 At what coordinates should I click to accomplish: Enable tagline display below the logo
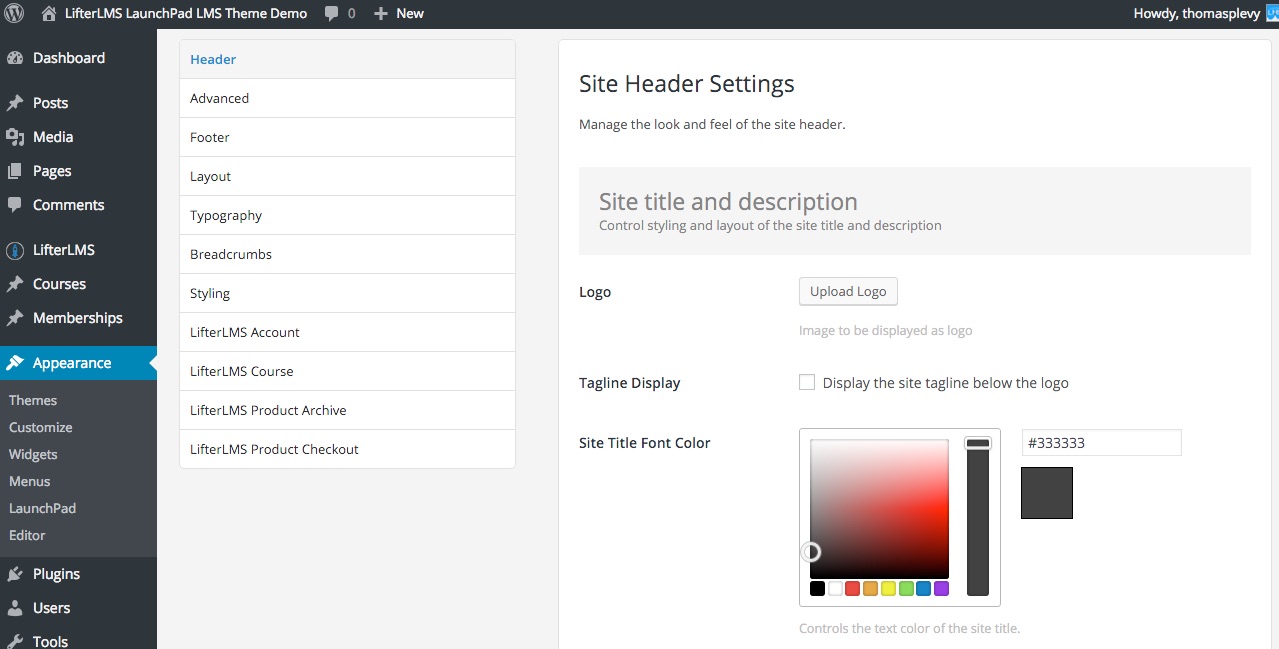click(x=807, y=382)
